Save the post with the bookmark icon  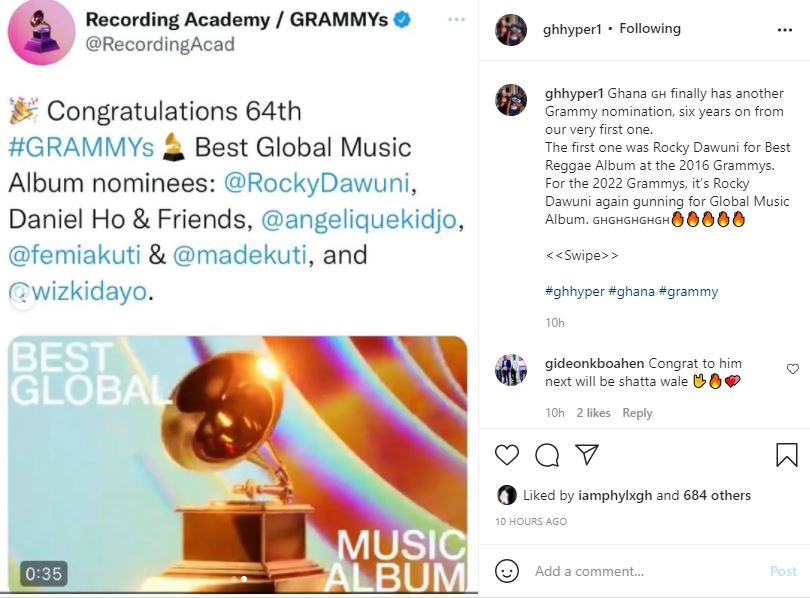pyautogui.click(x=786, y=454)
